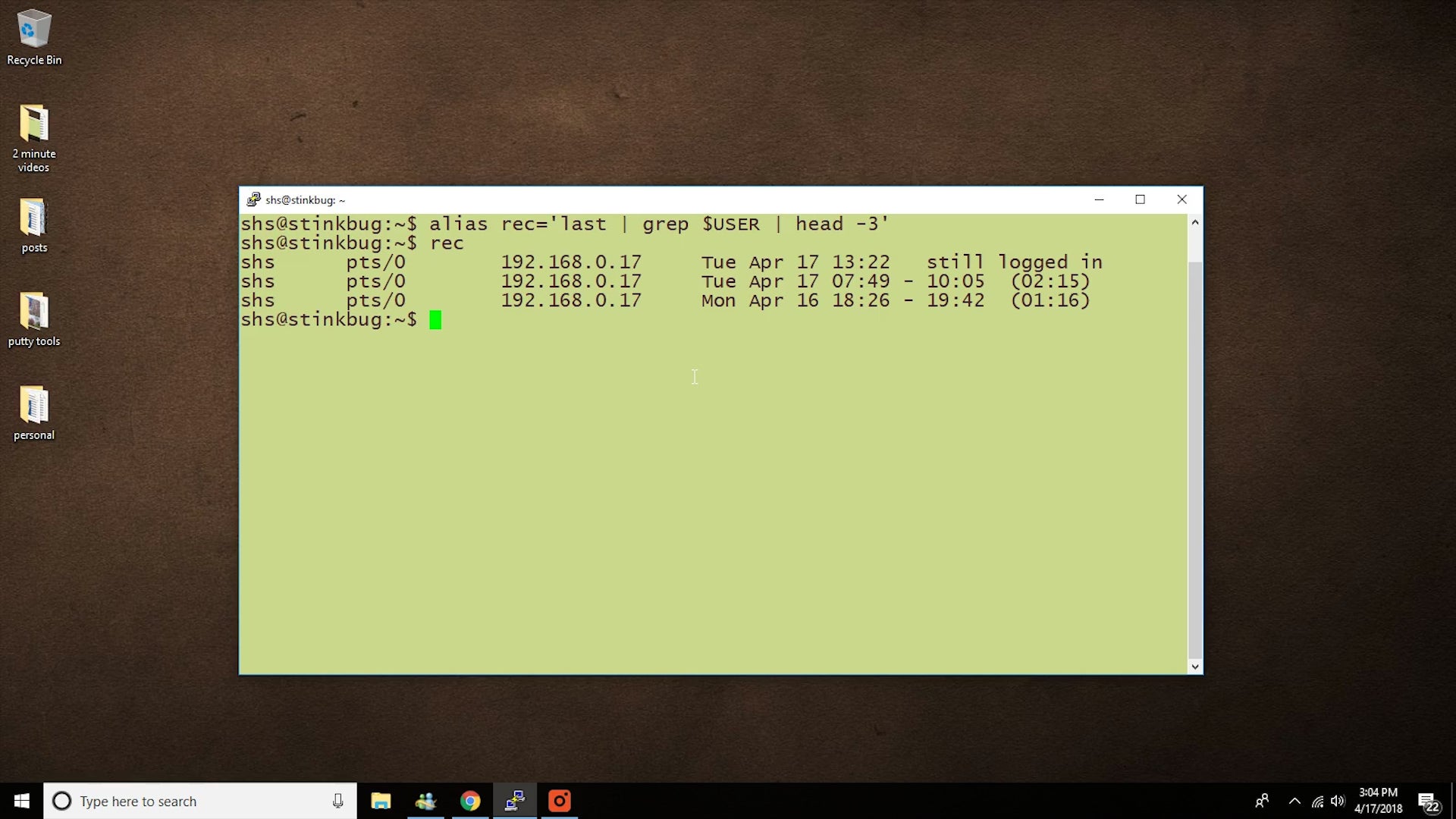This screenshot has width=1456, height=819.
Task: Click the terminal scrollbar up arrow
Action: 1195,222
